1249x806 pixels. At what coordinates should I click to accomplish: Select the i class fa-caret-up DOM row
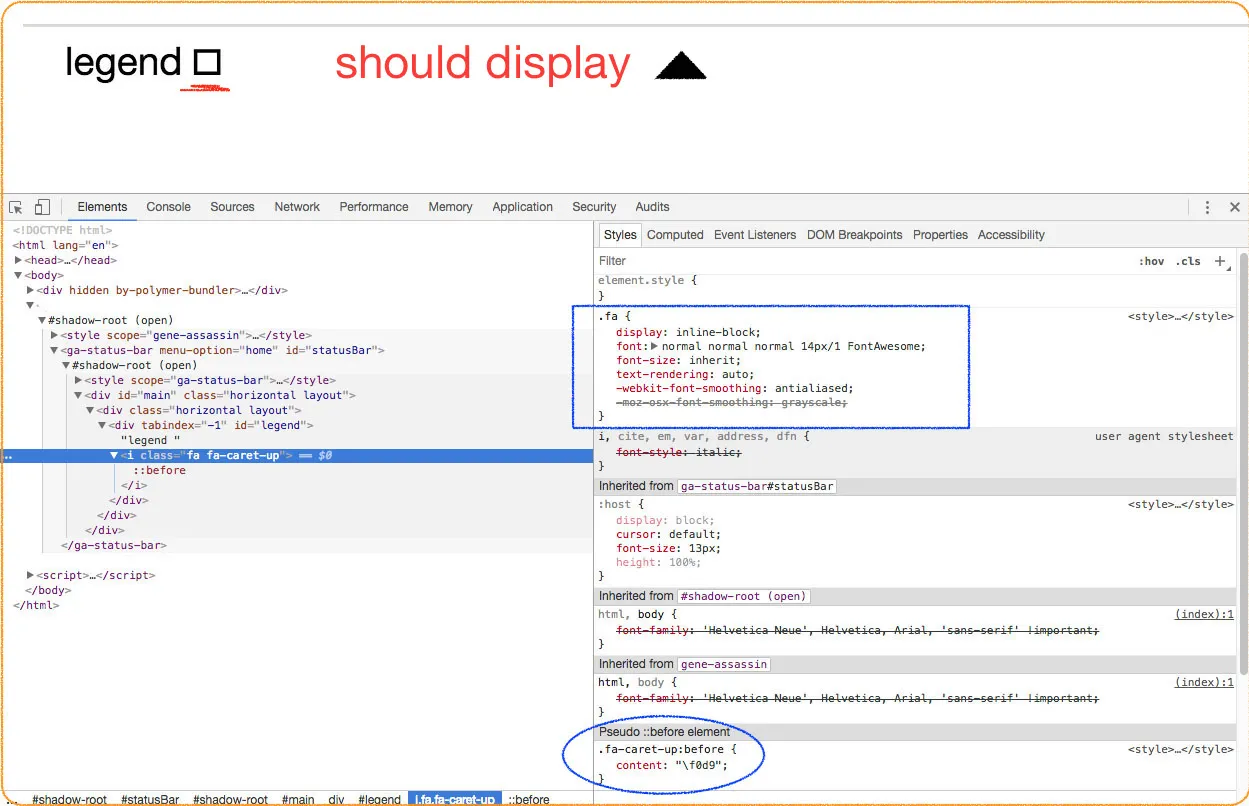click(x=296, y=455)
